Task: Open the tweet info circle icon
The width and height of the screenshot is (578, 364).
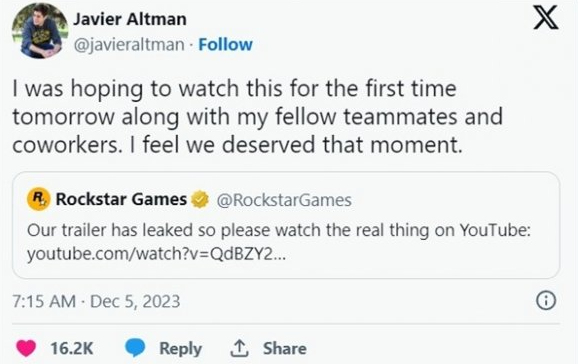Action: (546, 301)
